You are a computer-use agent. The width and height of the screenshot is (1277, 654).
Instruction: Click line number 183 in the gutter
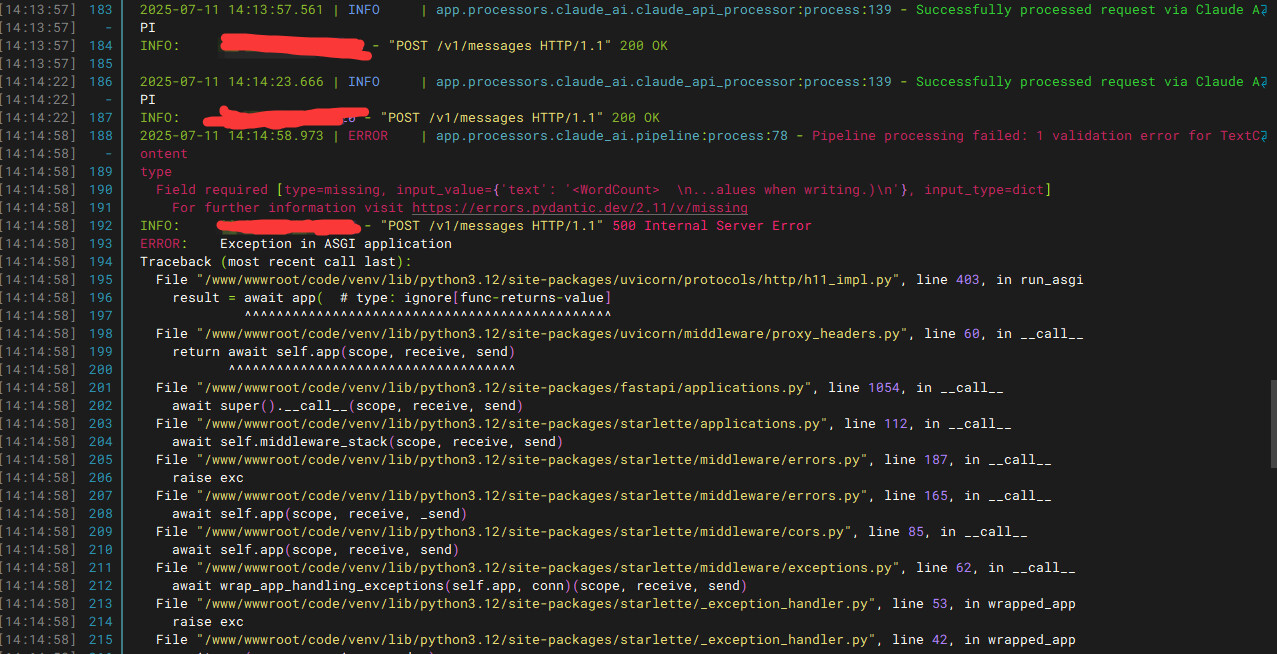tap(101, 10)
